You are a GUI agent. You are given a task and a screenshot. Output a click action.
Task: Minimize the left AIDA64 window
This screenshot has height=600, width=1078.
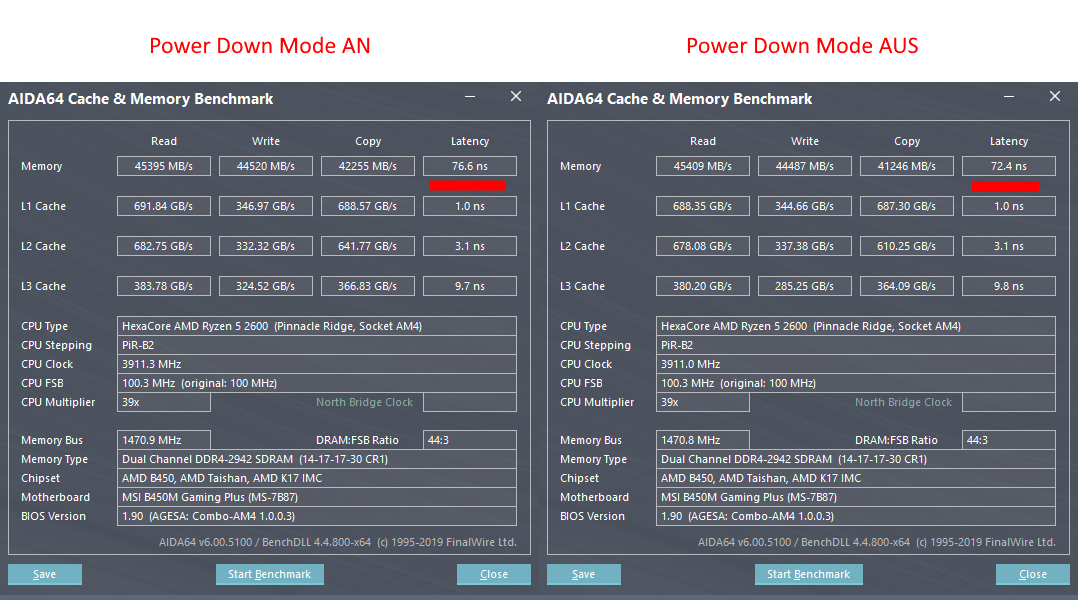tap(470, 97)
